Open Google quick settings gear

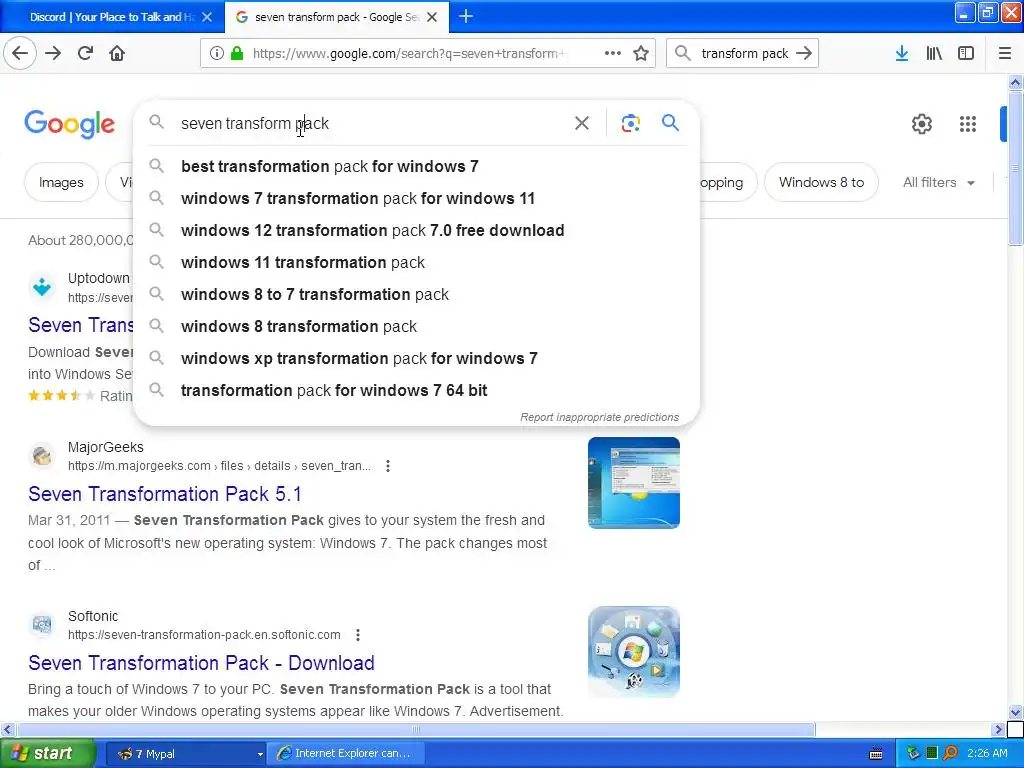921,123
